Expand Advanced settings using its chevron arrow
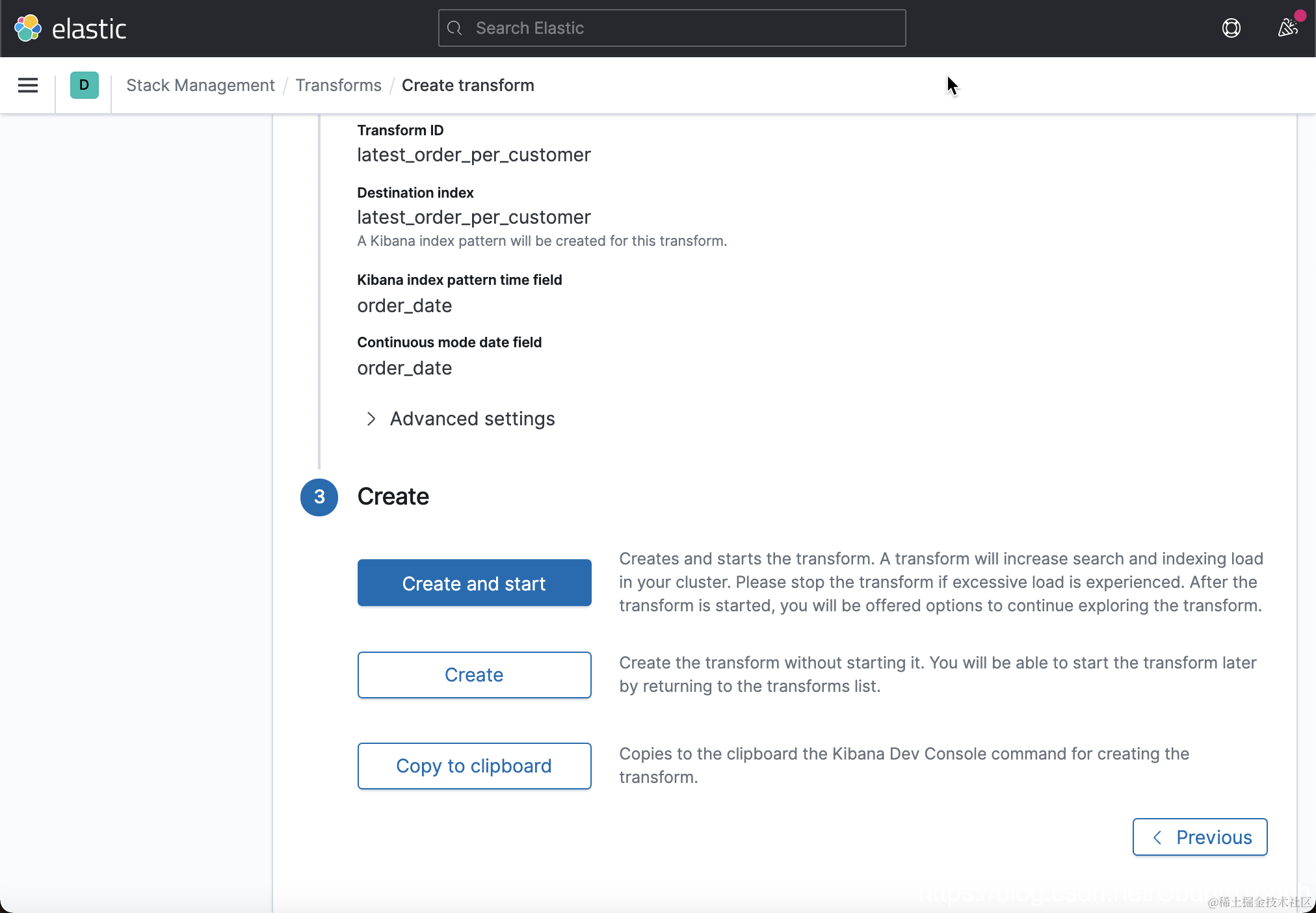 tap(371, 419)
